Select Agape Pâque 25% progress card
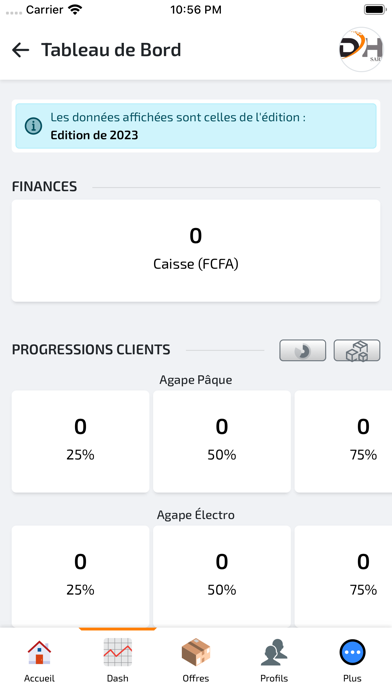Image resolution: width=392 pixels, height=696 pixels. [80, 442]
